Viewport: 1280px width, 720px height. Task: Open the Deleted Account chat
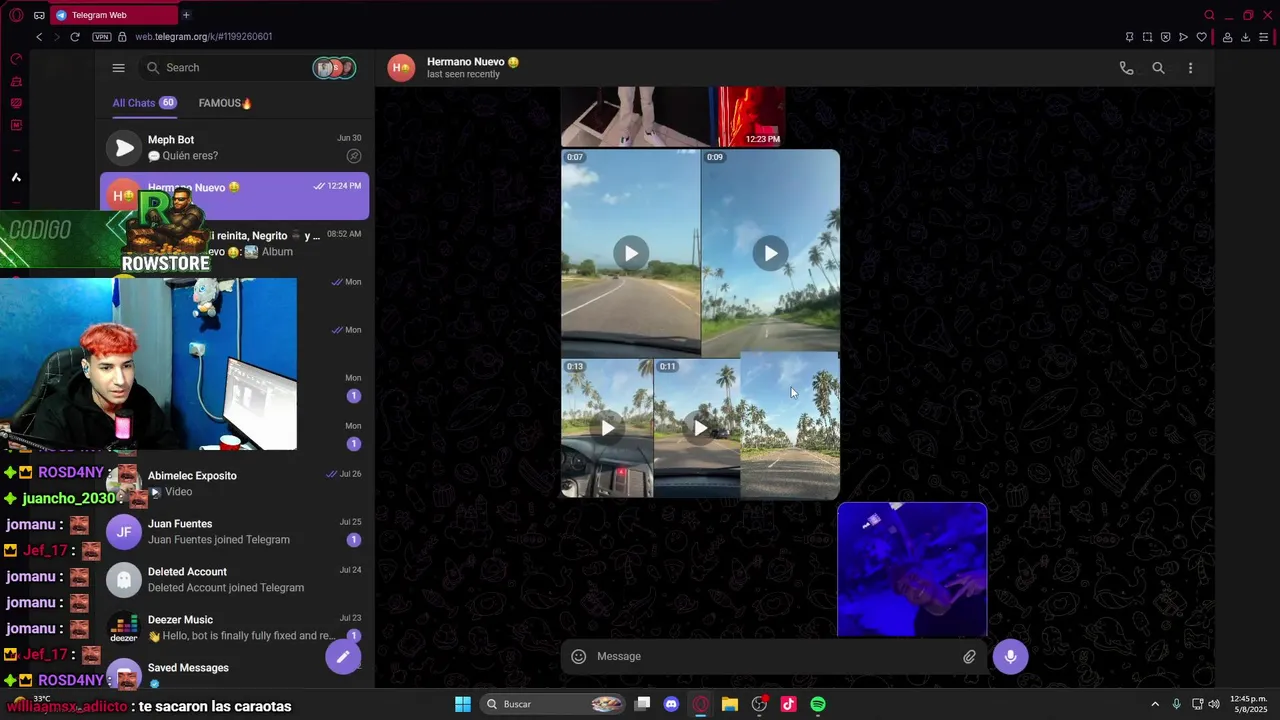click(234, 580)
